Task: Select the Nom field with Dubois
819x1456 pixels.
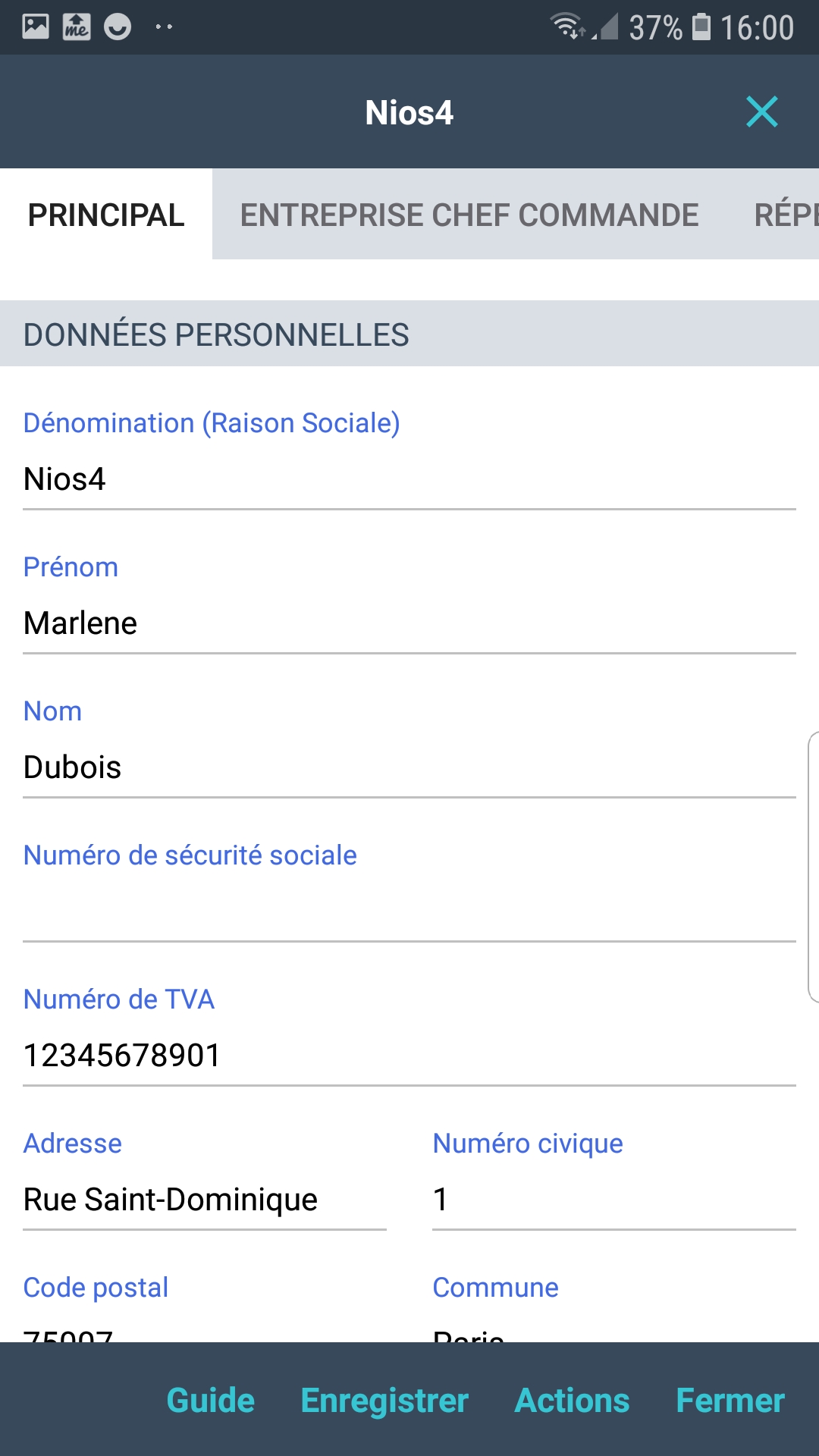Action: point(409,767)
